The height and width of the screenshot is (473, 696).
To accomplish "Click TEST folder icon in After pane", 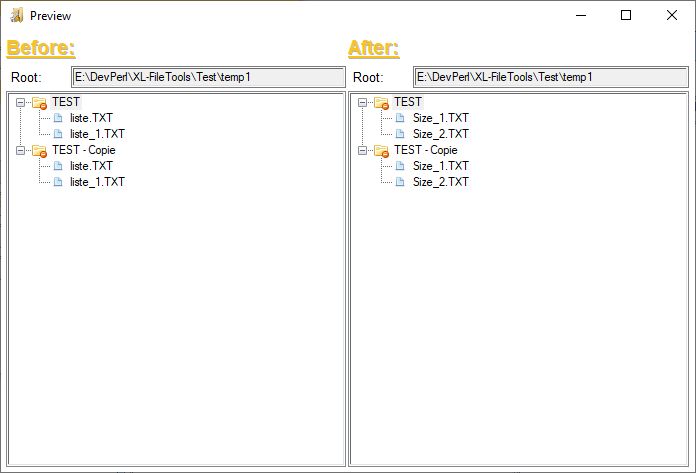I will point(381,103).
